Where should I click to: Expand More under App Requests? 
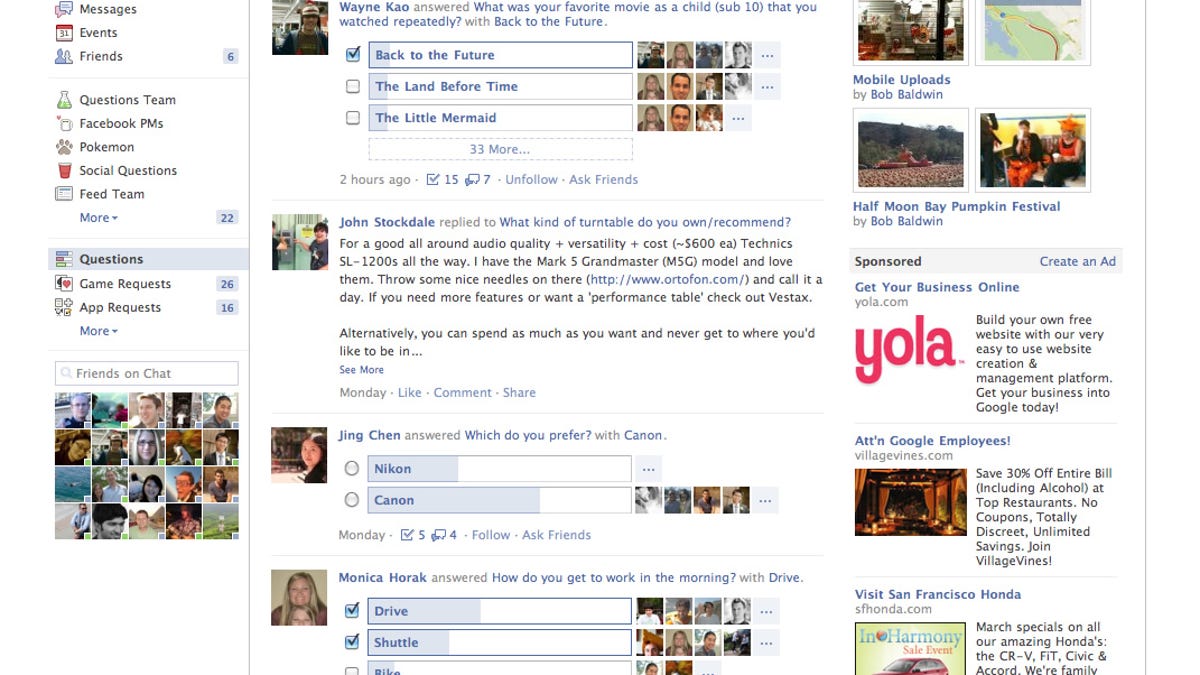pos(99,331)
